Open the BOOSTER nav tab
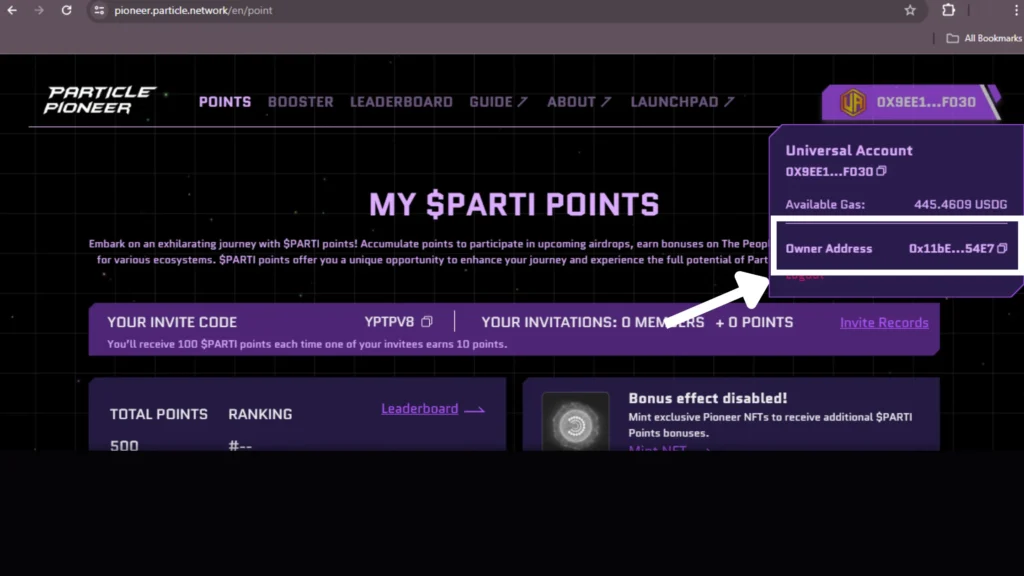The height and width of the screenshot is (576, 1024). pyautogui.click(x=300, y=102)
